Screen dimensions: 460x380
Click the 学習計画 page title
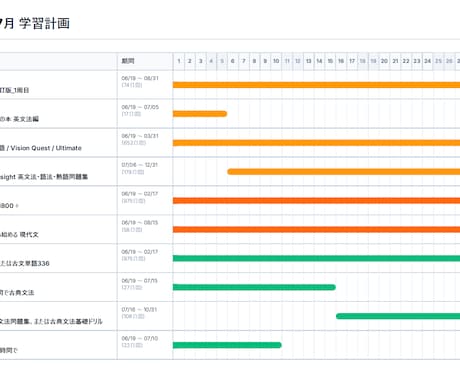click(35, 23)
